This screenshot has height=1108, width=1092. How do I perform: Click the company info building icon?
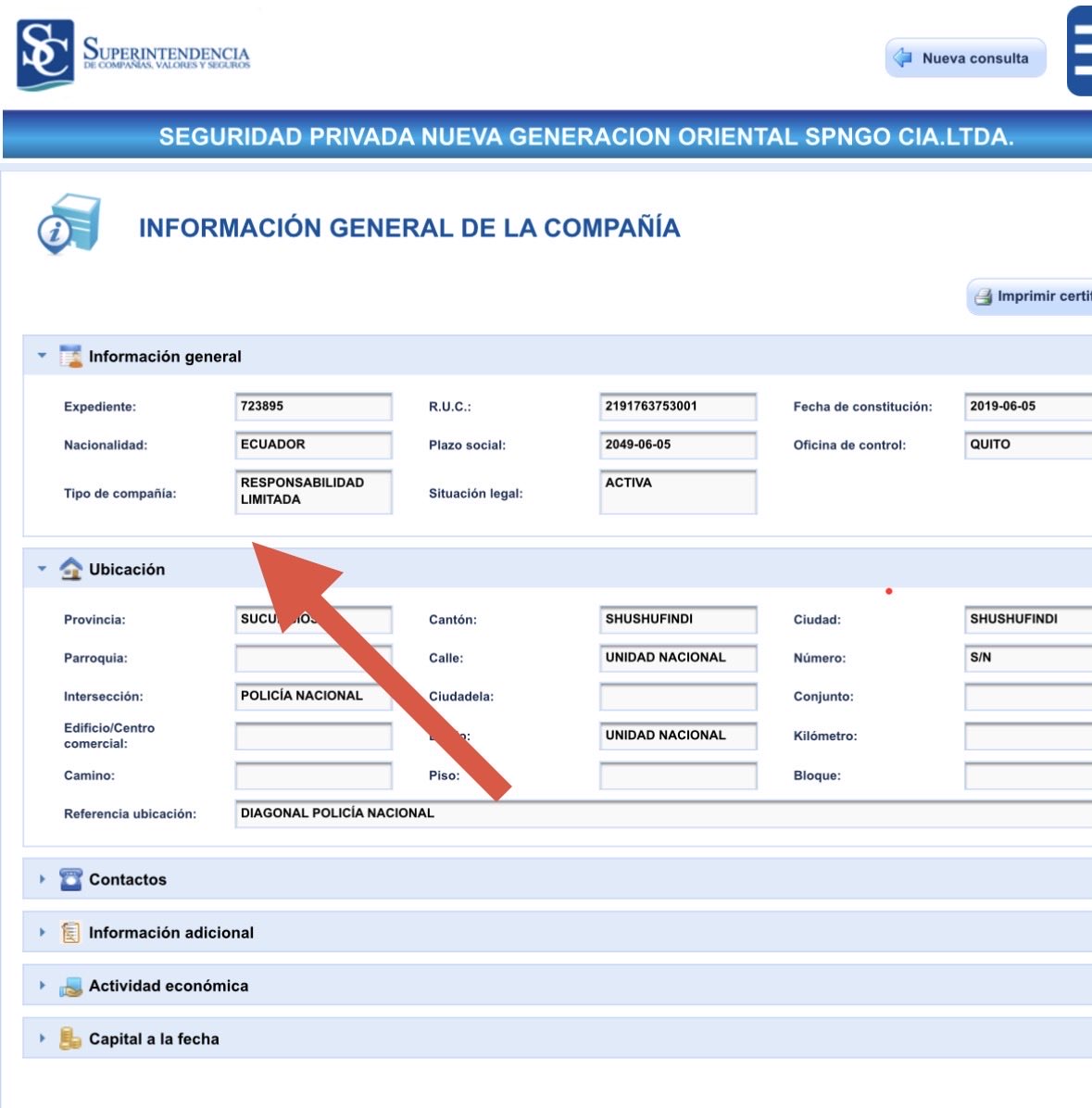coord(69,224)
